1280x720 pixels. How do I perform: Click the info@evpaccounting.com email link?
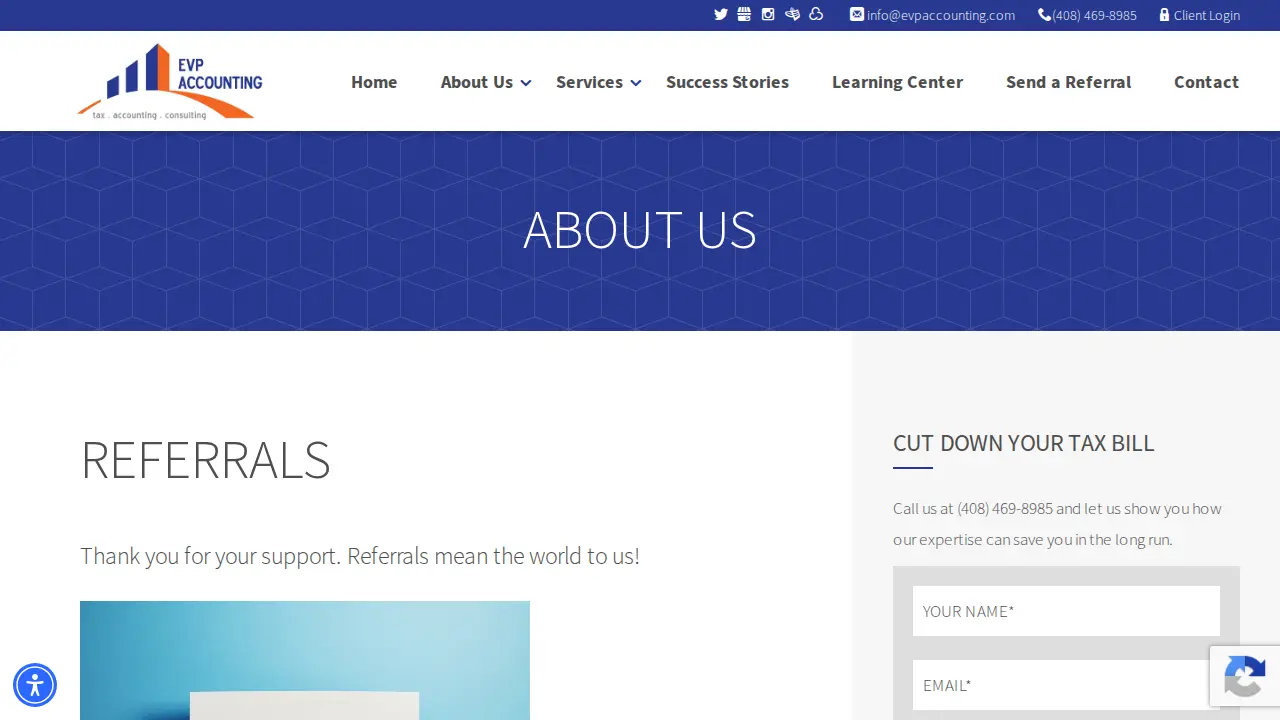point(941,15)
